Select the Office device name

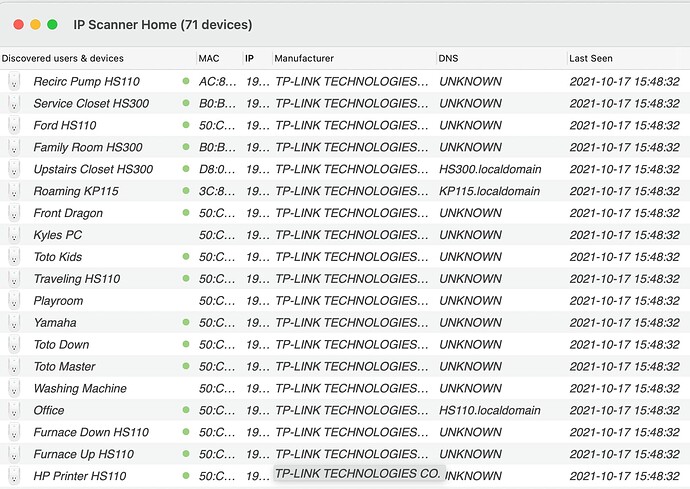coord(49,410)
